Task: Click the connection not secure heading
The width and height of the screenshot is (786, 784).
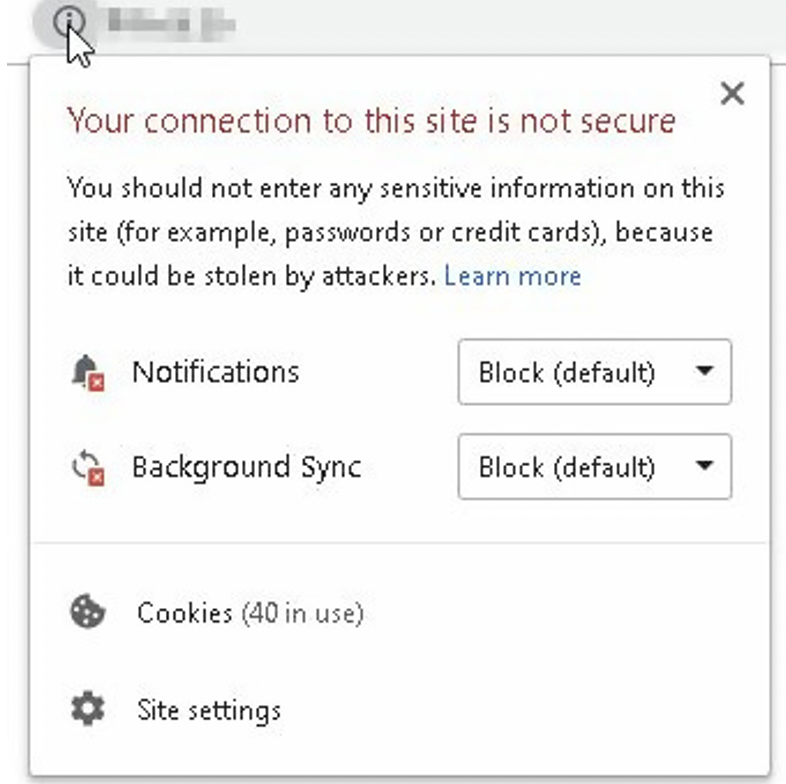Action: (371, 121)
